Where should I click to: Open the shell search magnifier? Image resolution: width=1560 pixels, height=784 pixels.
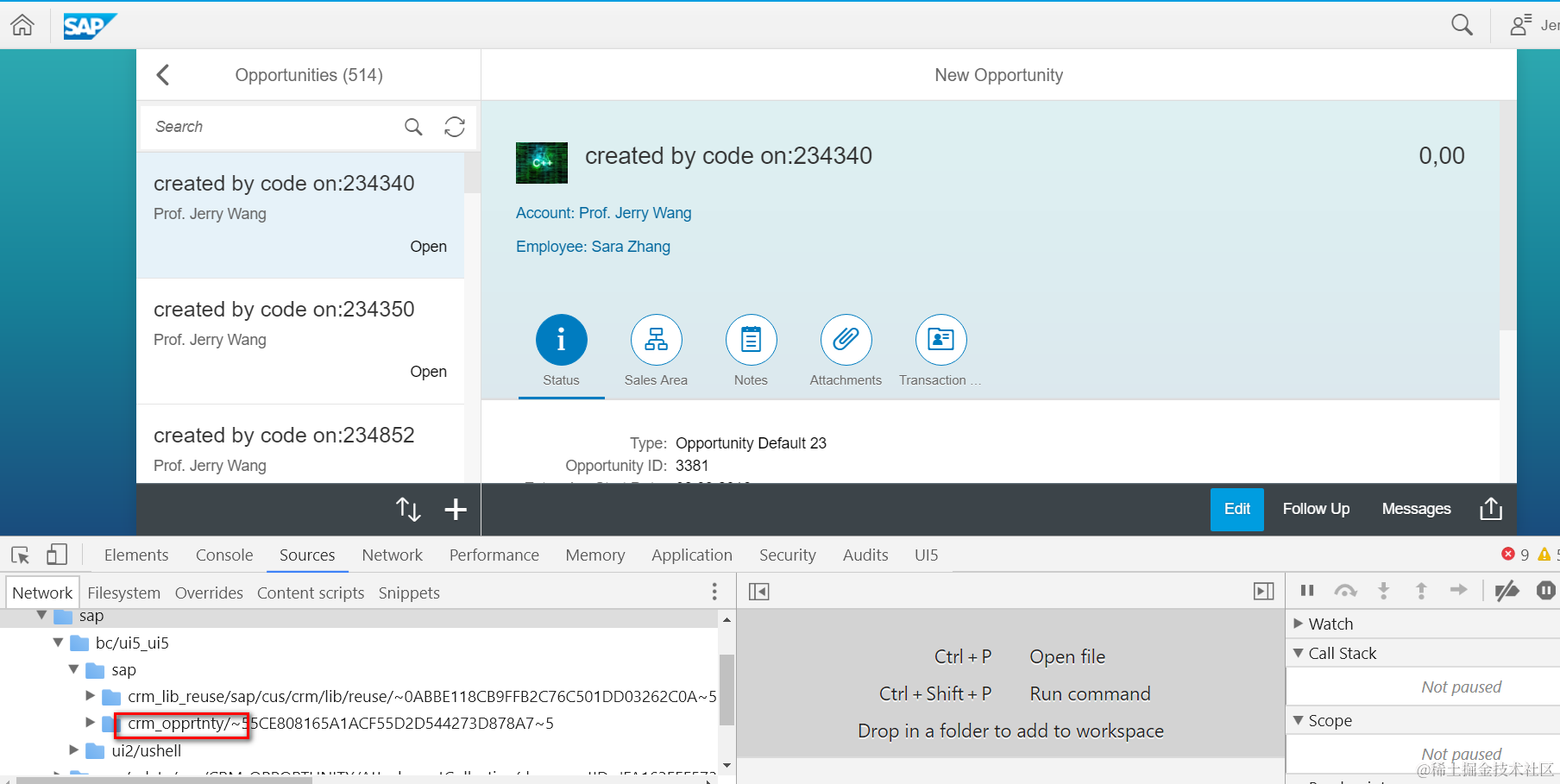(x=1462, y=25)
